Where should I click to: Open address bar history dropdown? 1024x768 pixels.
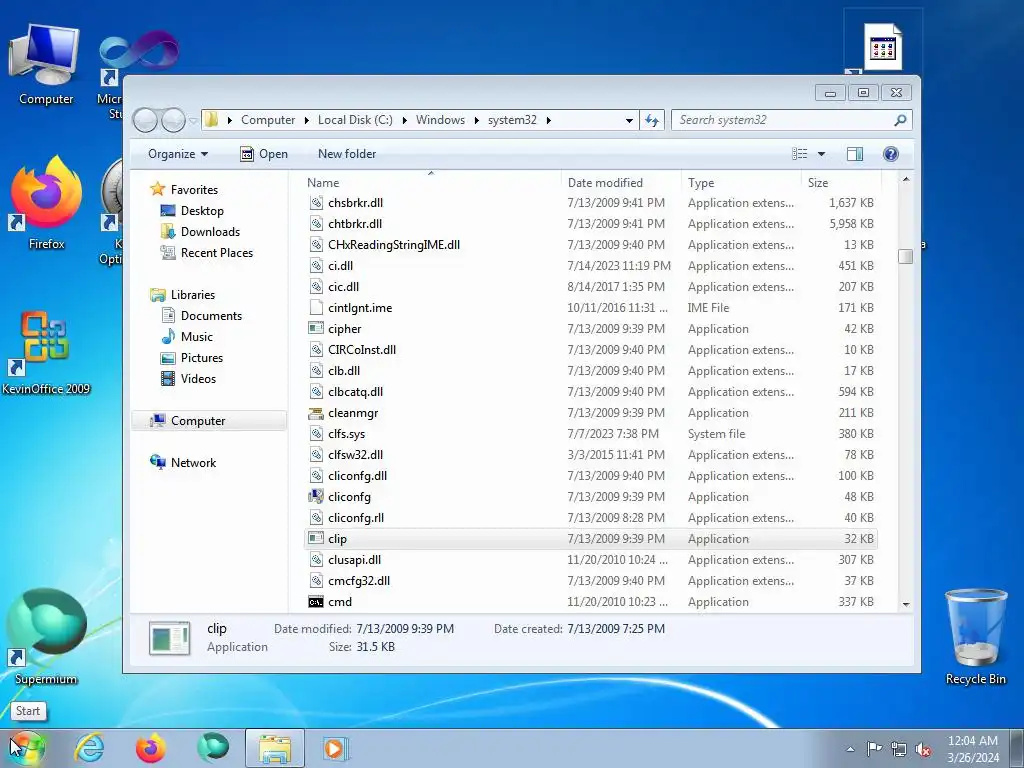point(629,121)
